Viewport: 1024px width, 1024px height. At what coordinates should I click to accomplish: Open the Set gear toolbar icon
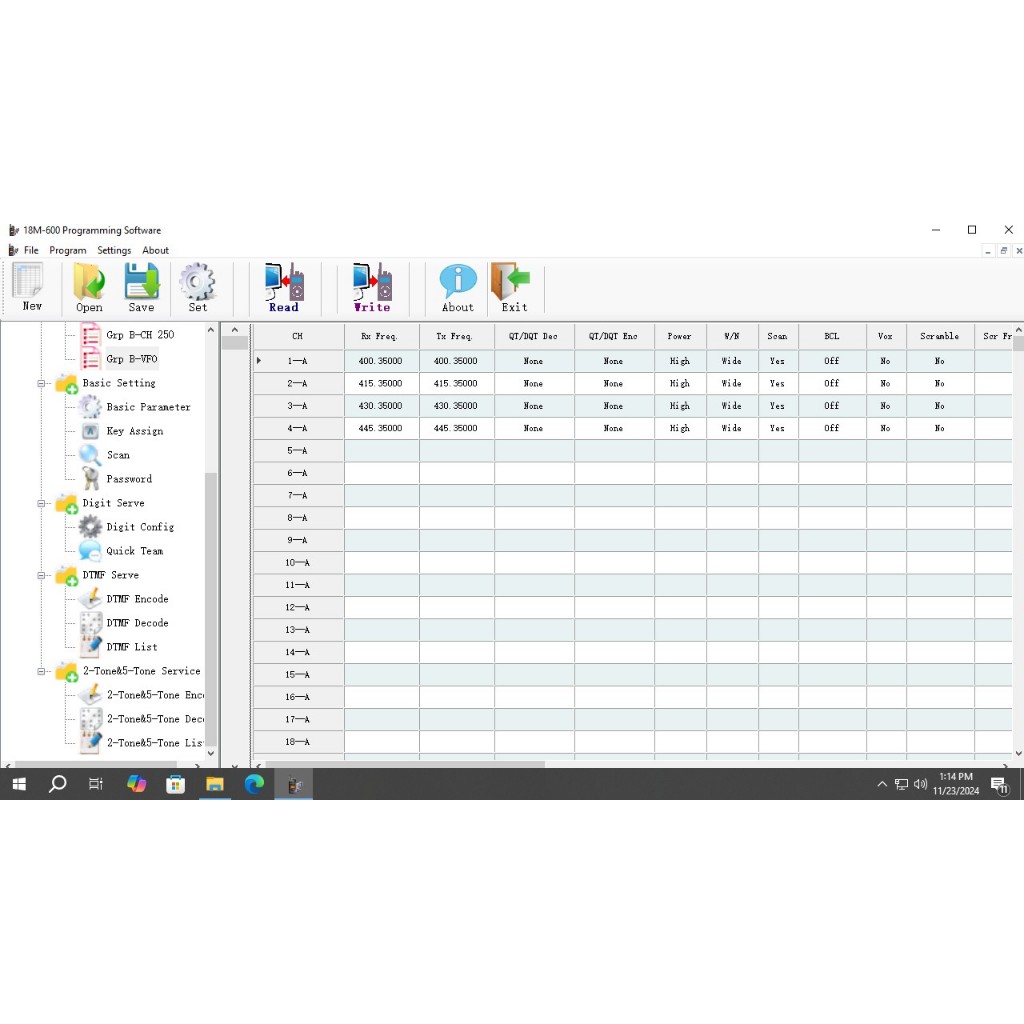[x=197, y=287]
